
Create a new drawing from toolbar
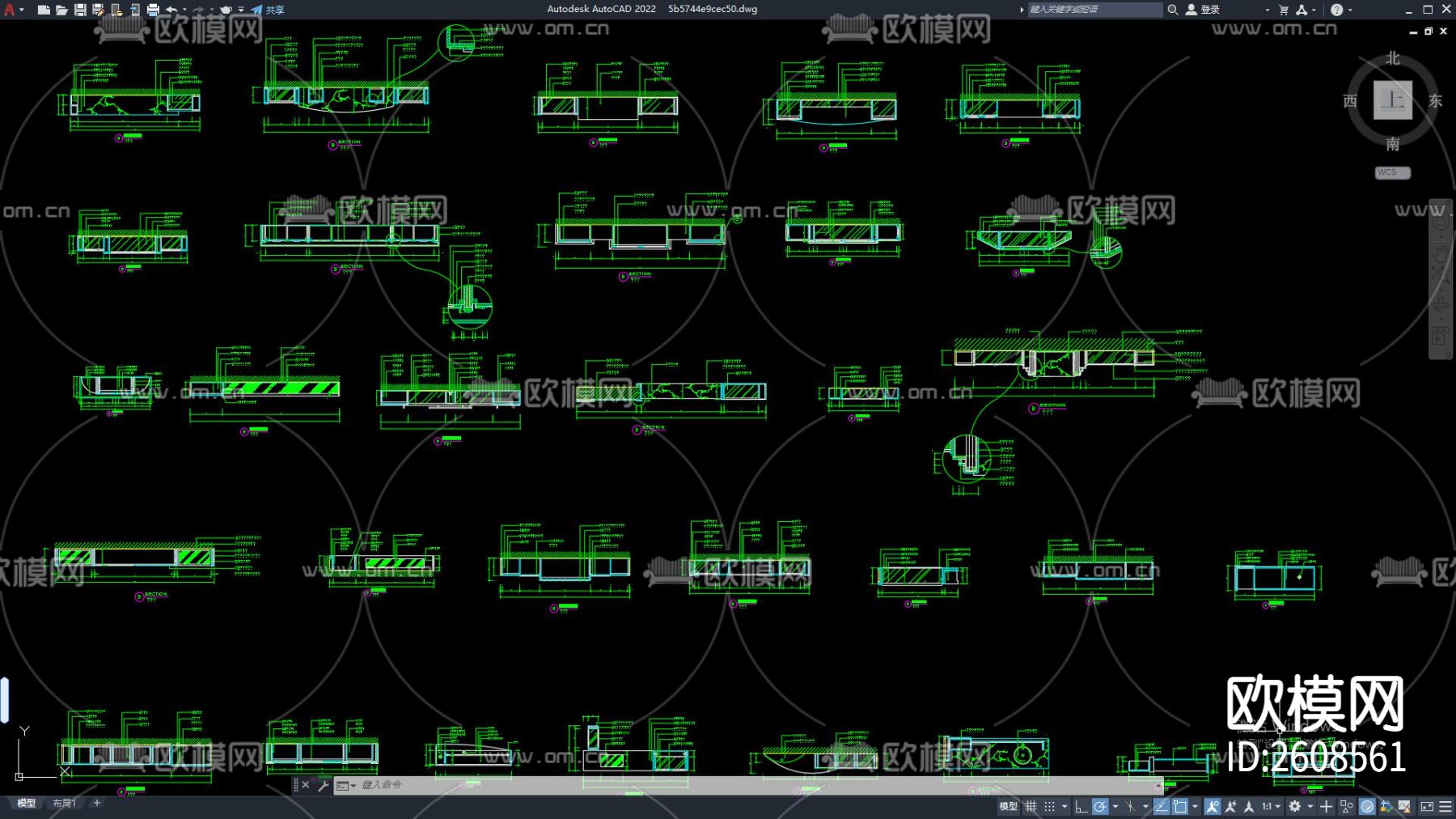pos(44,10)
